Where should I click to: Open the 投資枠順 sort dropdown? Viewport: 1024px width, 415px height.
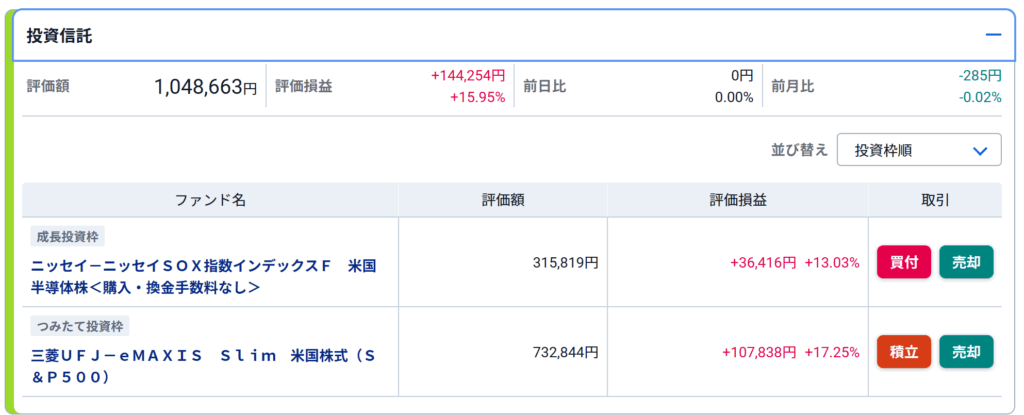pyautogui.click(x=919, y=150)
